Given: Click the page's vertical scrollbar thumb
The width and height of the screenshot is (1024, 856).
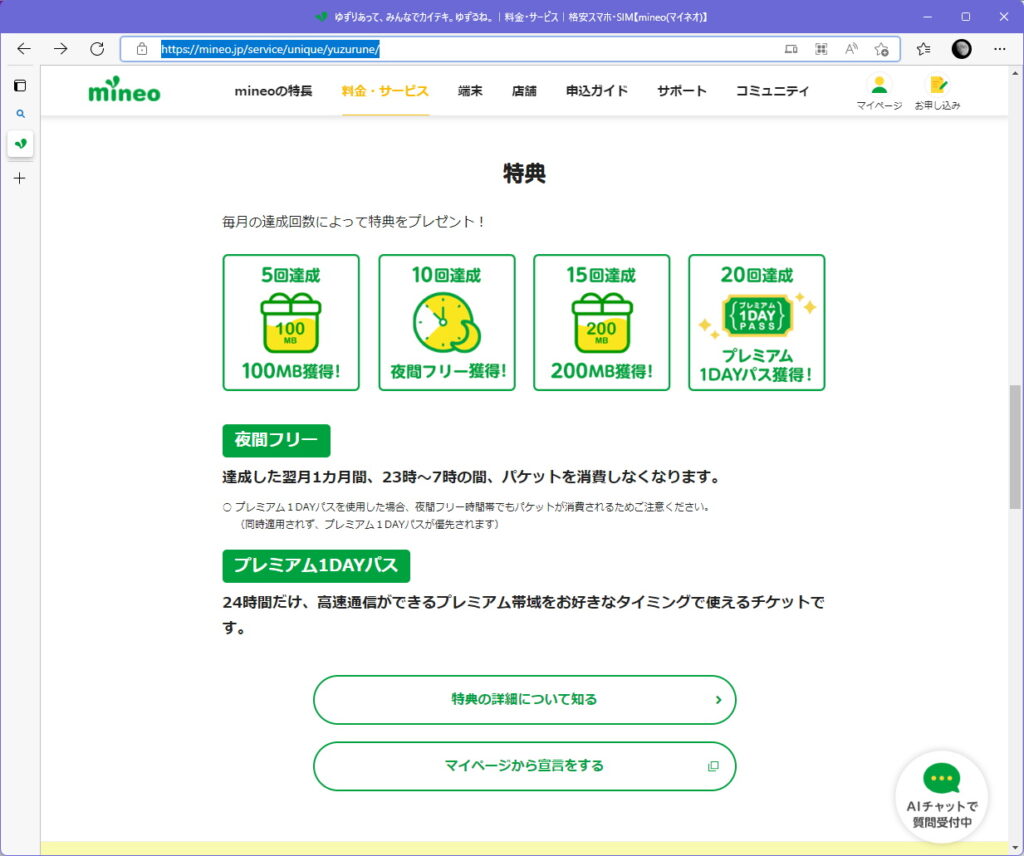Looking at the screenshot, I should [x=1015, y=447].
